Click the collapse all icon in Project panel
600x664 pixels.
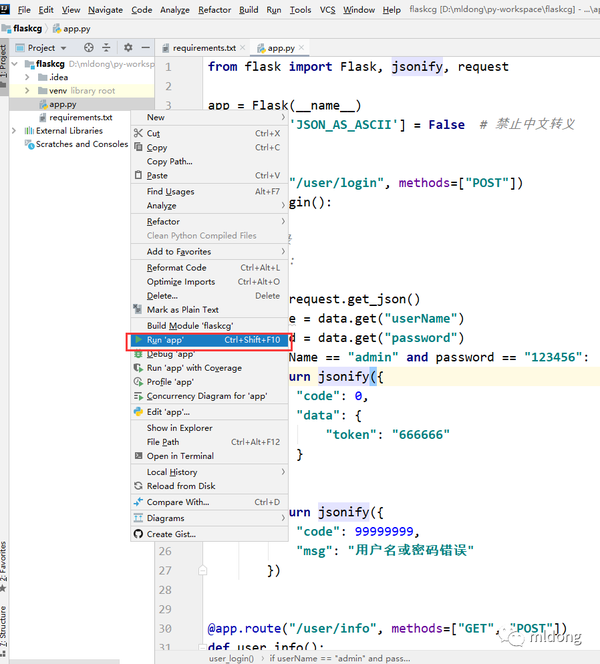(108, 47)
